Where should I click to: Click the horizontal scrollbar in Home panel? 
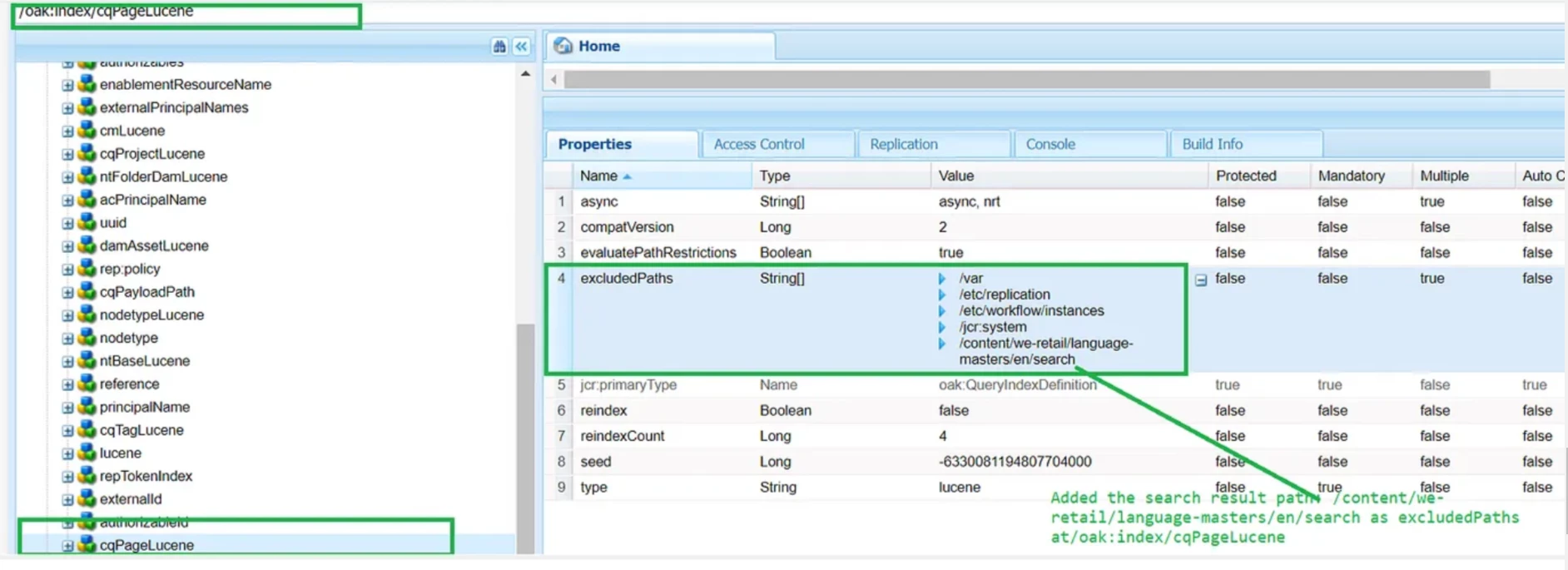(x=1026, y=80)
